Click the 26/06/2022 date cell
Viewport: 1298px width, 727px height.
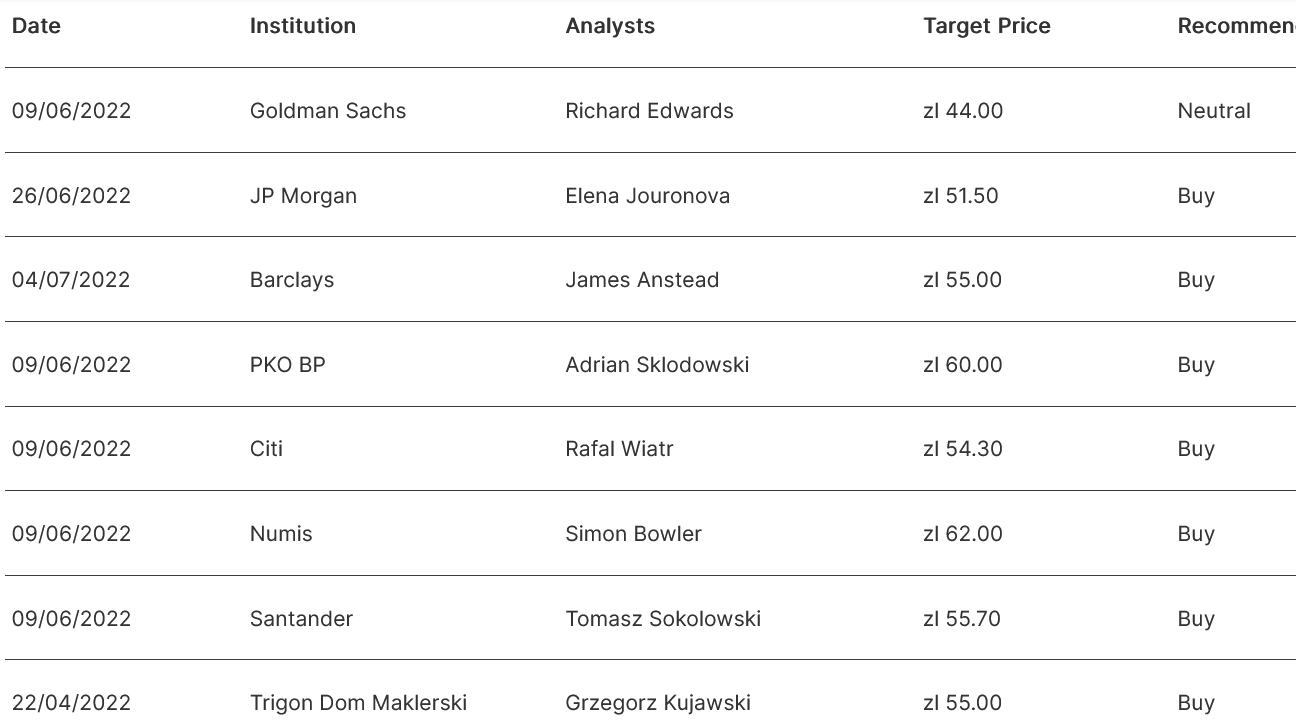[71, 196]
